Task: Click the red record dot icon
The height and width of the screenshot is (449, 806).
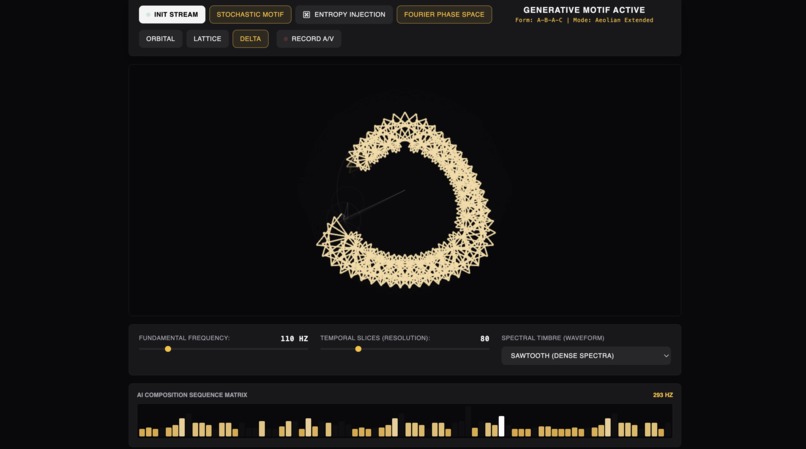Action: click(286, 39)
